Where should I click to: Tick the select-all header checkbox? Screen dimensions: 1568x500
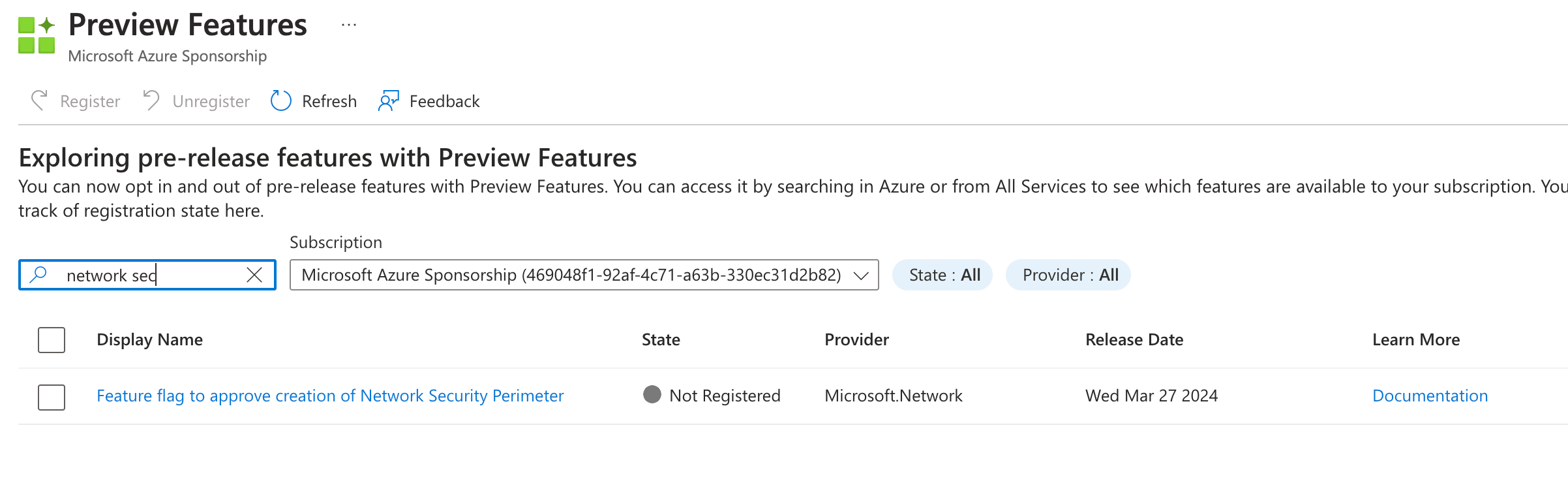coord(52,340)
